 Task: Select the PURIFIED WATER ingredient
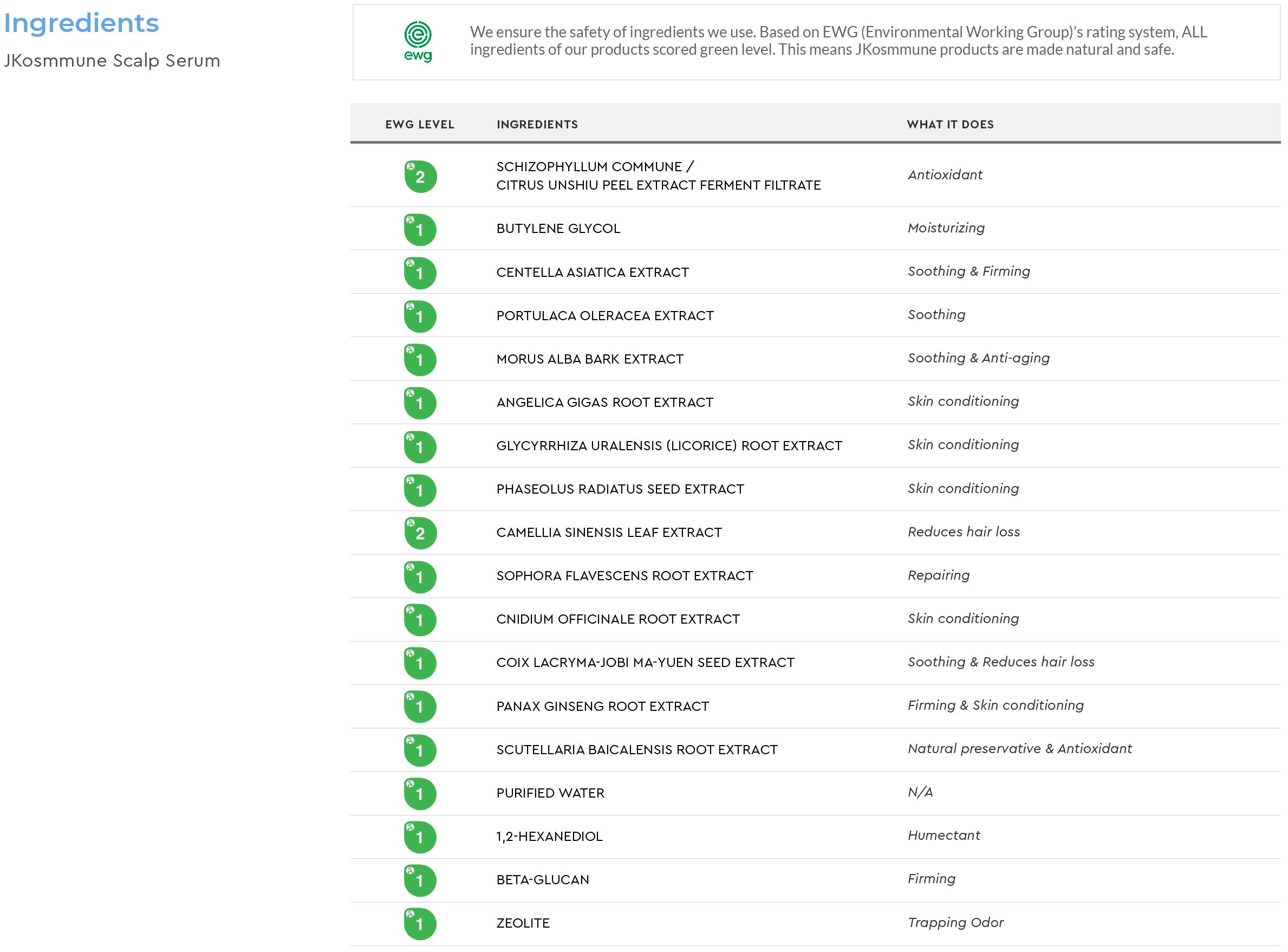[551, 794]
